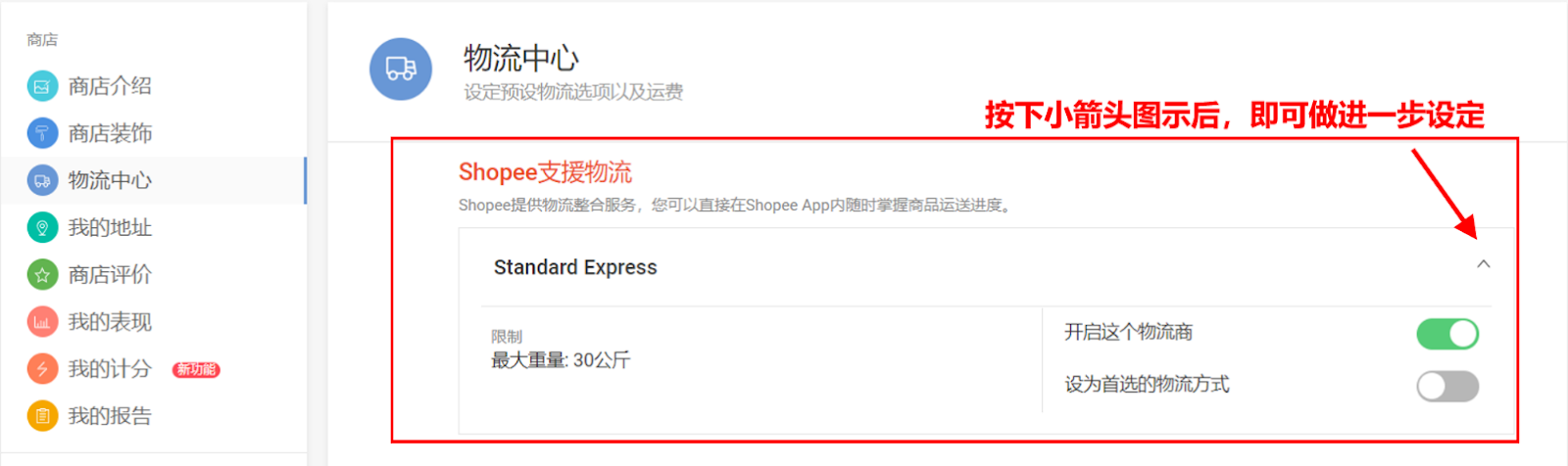The image size is (1568, 466).
Task: Click the large truck icon in header
Action: point(401,69)
